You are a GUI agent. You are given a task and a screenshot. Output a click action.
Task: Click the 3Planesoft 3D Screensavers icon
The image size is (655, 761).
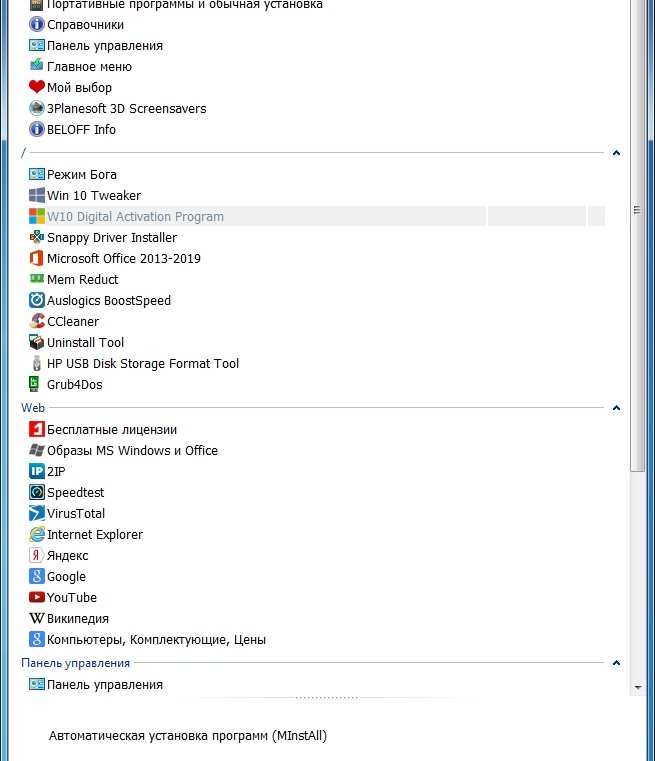click(36, 108)
